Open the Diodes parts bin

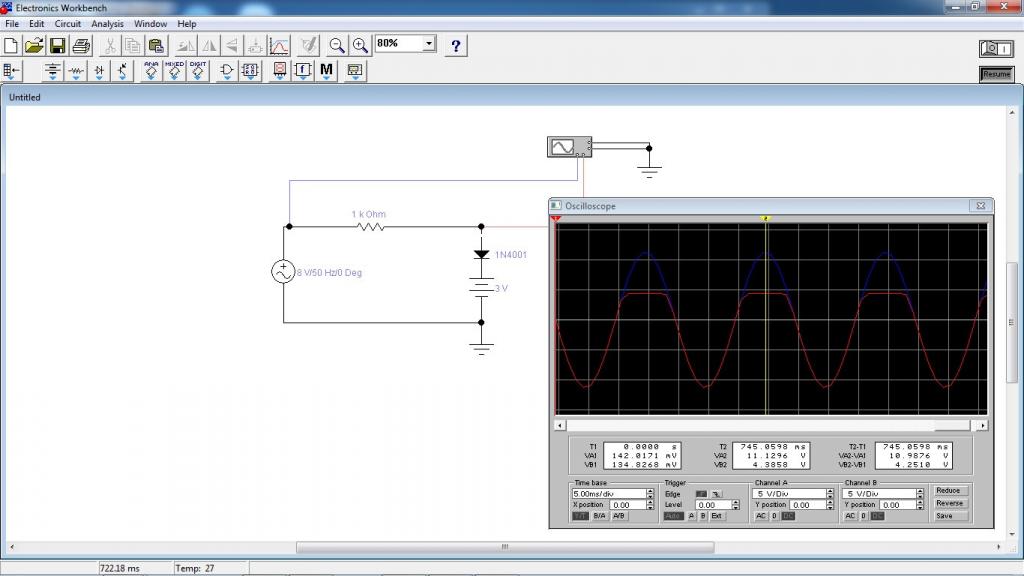(100, 71)
